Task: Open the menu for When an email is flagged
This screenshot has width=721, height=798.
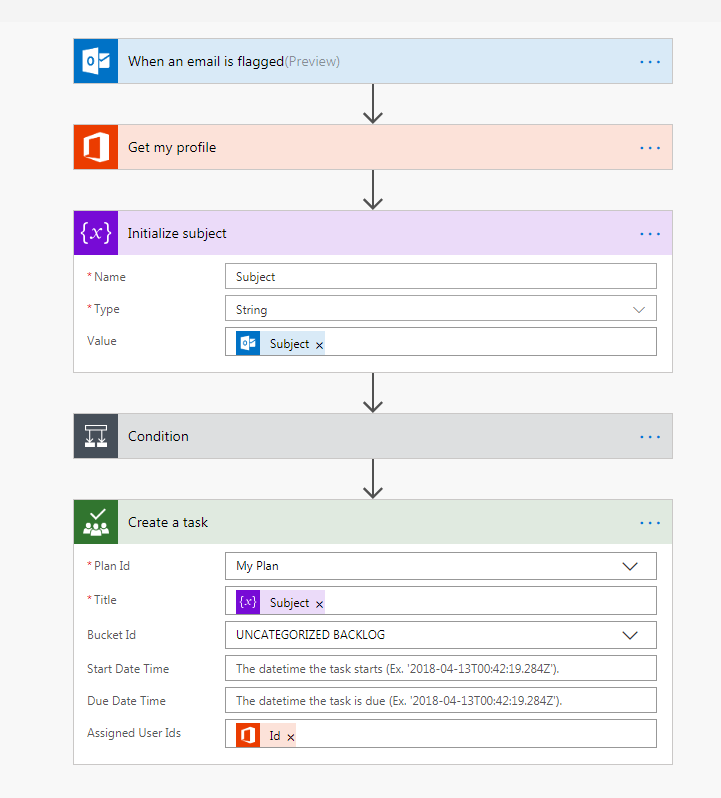Action: tap(650, 62)
